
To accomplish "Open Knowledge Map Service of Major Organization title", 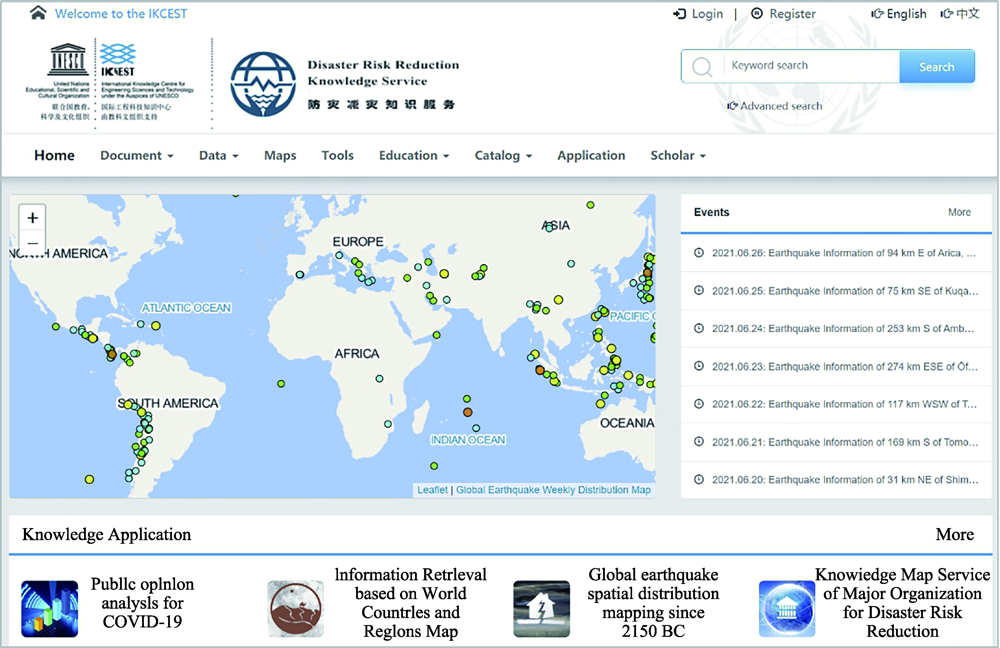I will point(902,603).
